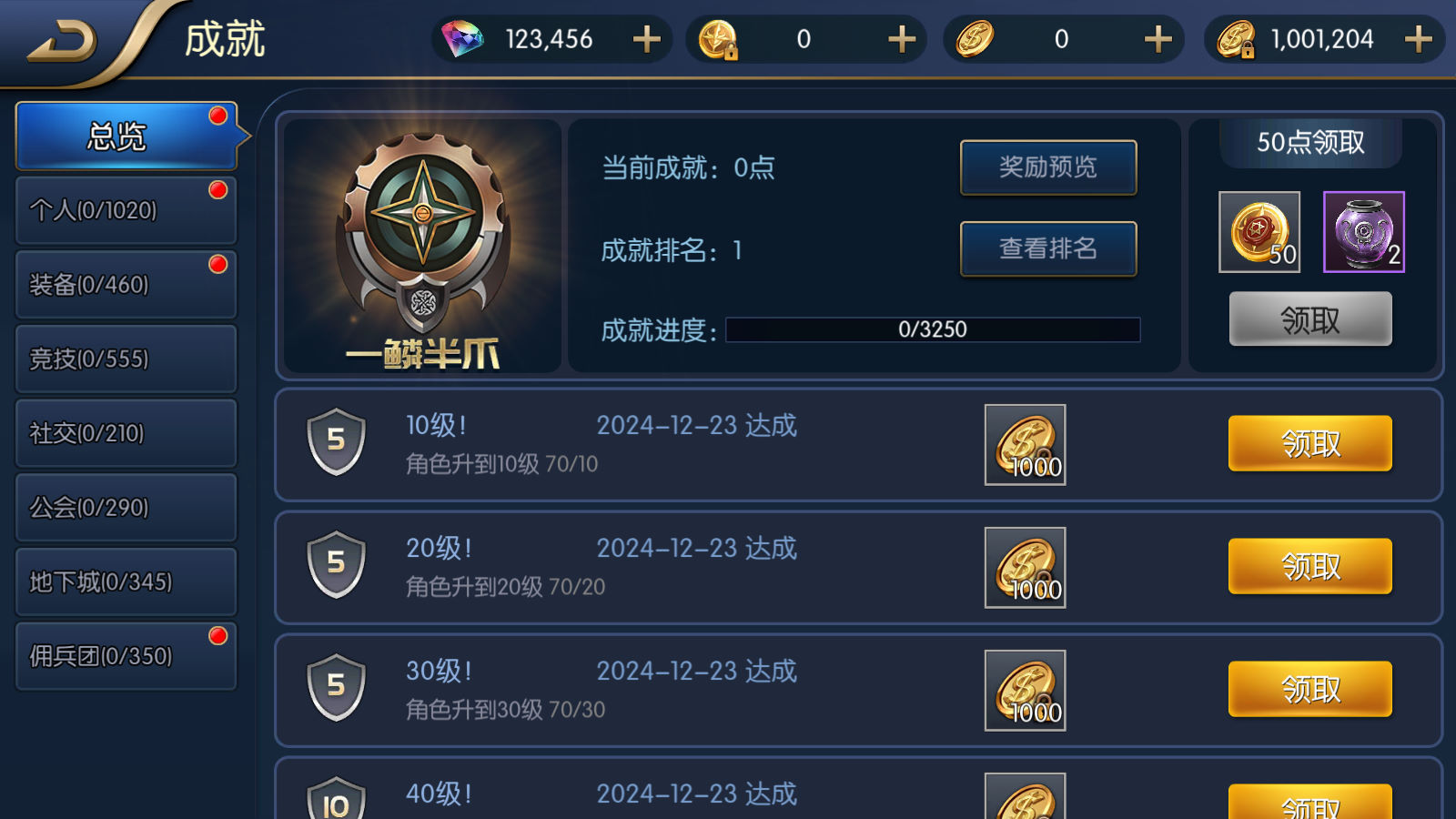Add diamonds with plus next to 123,456
This screenshot has width=1456, height=819.
[647, 39]
